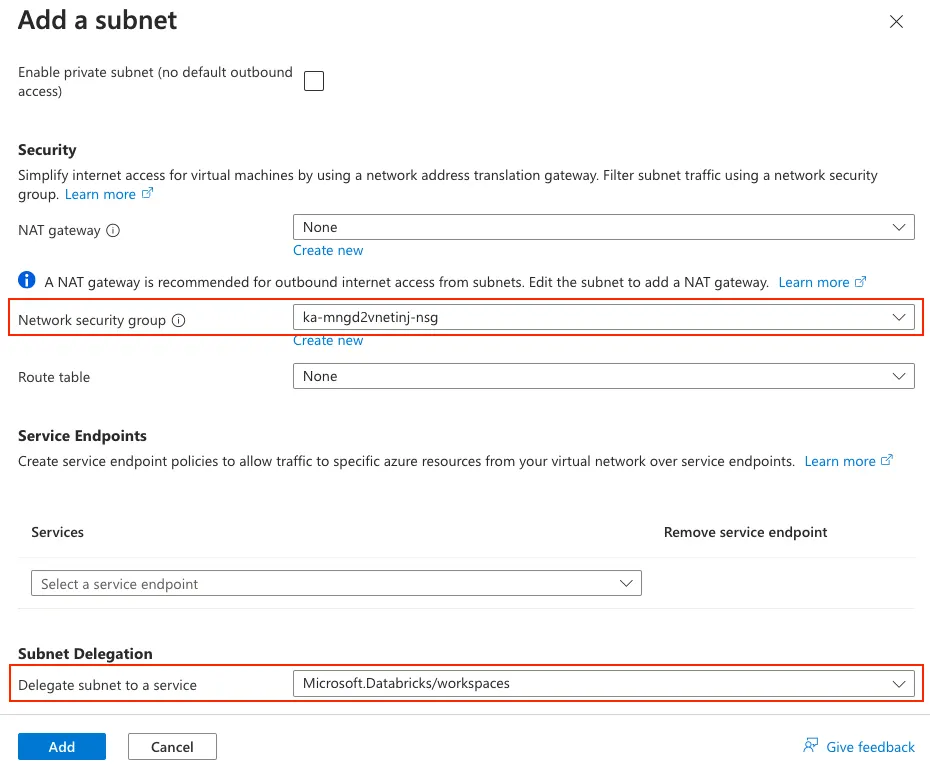The image size is (930, 770).
Task: Enable private subnet with no default outbound access
Action: [x=313, y=81]
